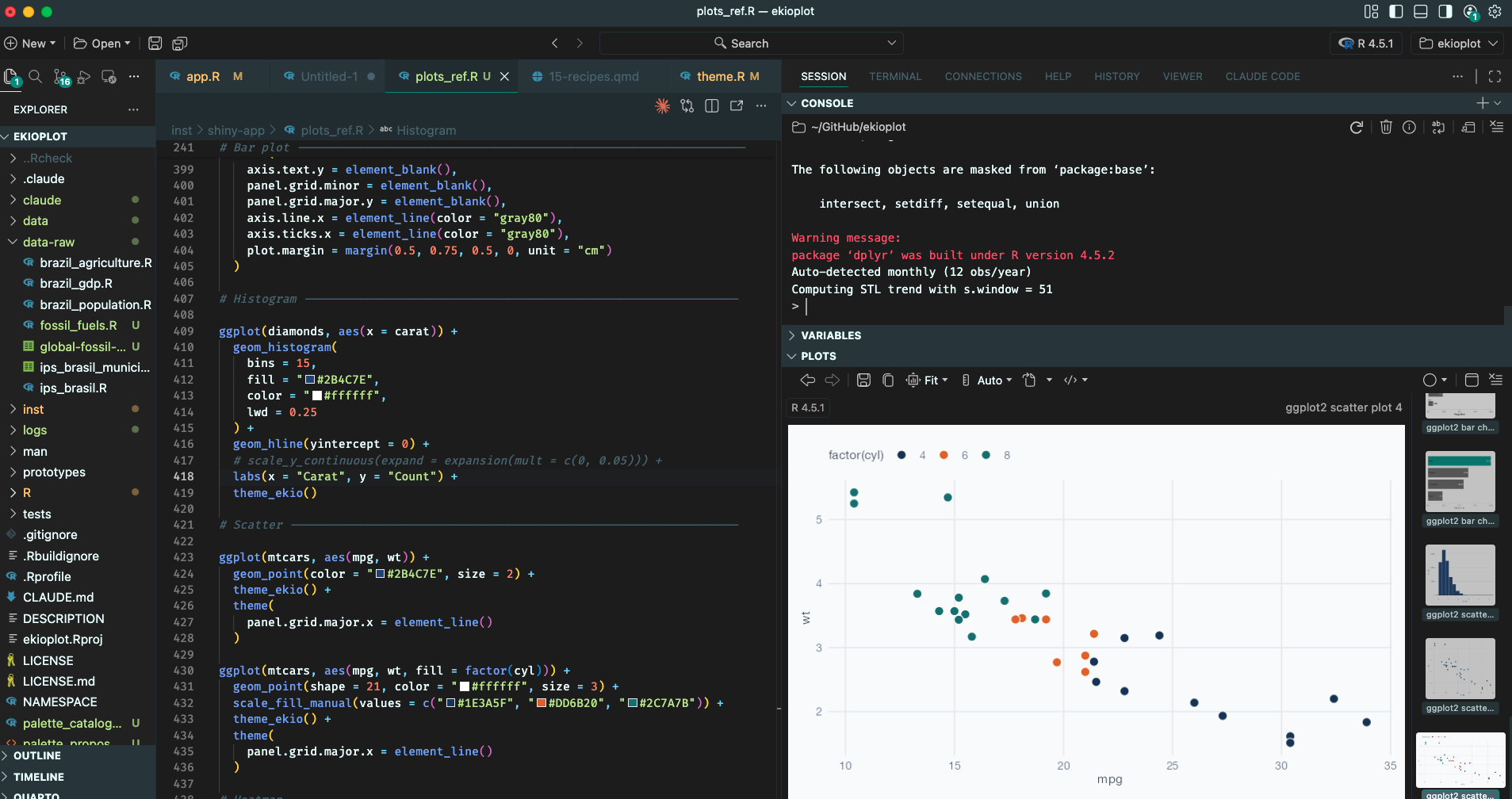Open the Claude Code starburst icon
Viewport: 1512px width, 799px height.
662,106
